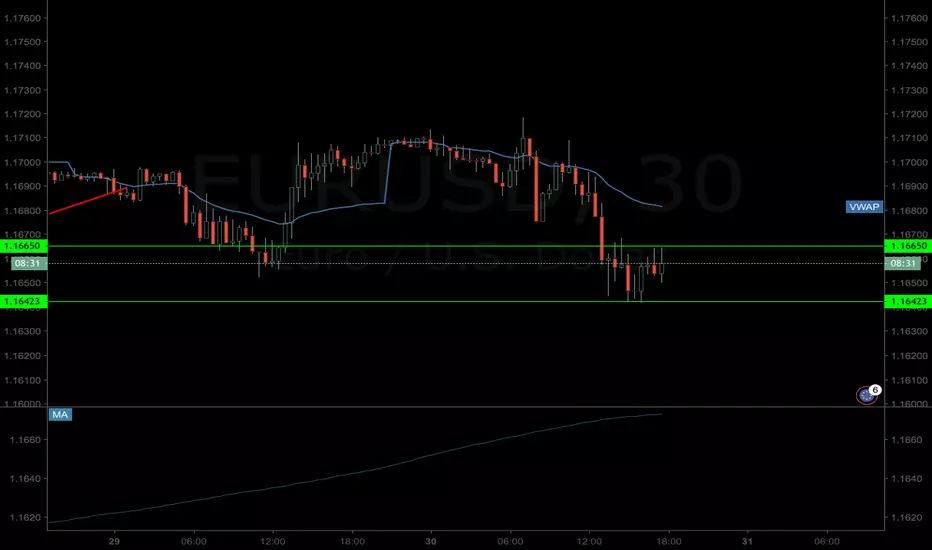Select the right 1.16423 price line label

[908, 301]
